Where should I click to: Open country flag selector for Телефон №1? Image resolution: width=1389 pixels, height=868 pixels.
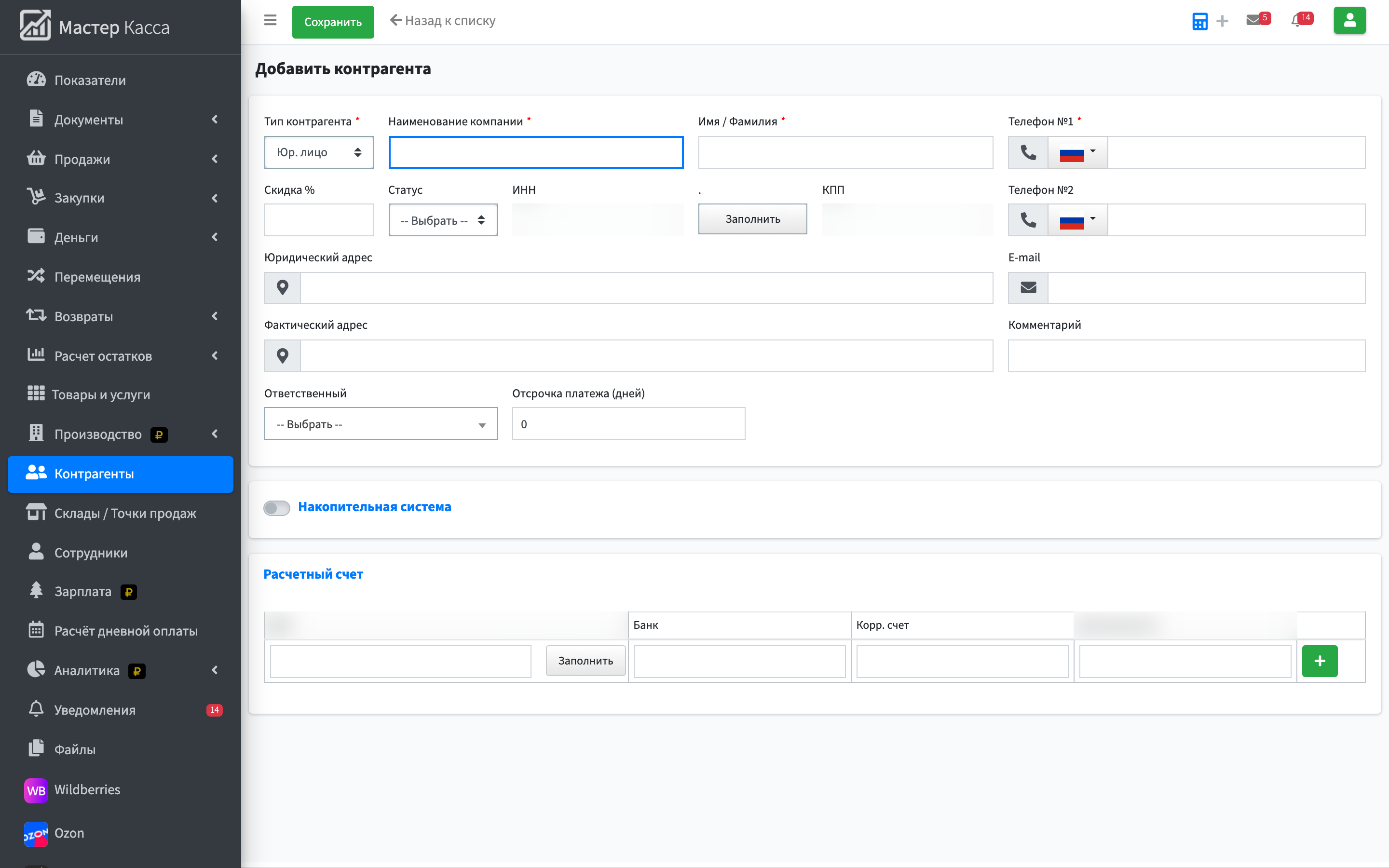tap(1077, 152)
